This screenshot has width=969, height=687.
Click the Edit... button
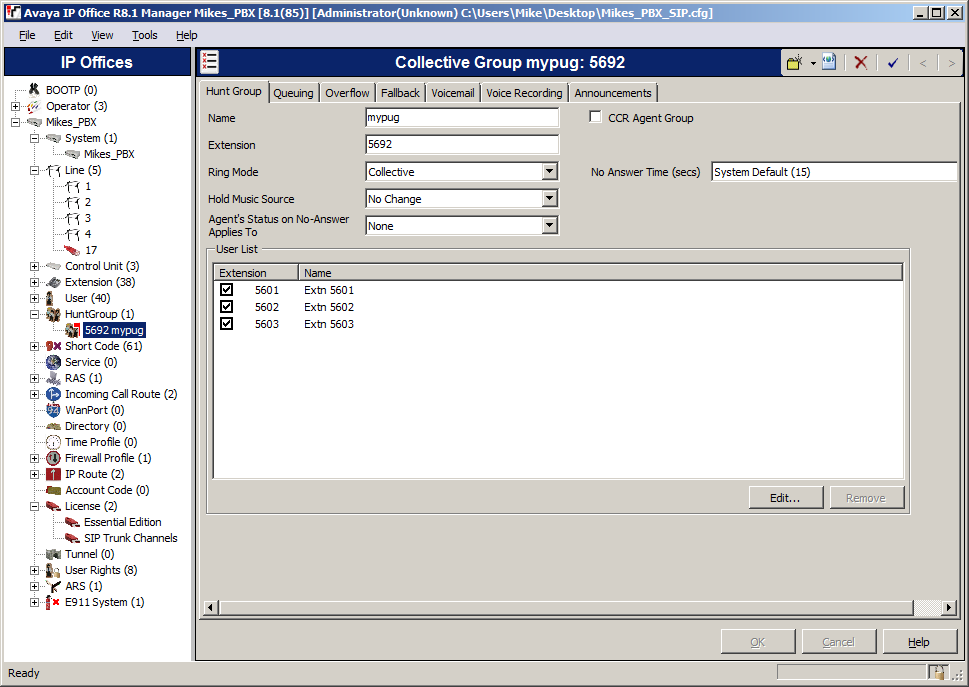[x=785, y=497]
